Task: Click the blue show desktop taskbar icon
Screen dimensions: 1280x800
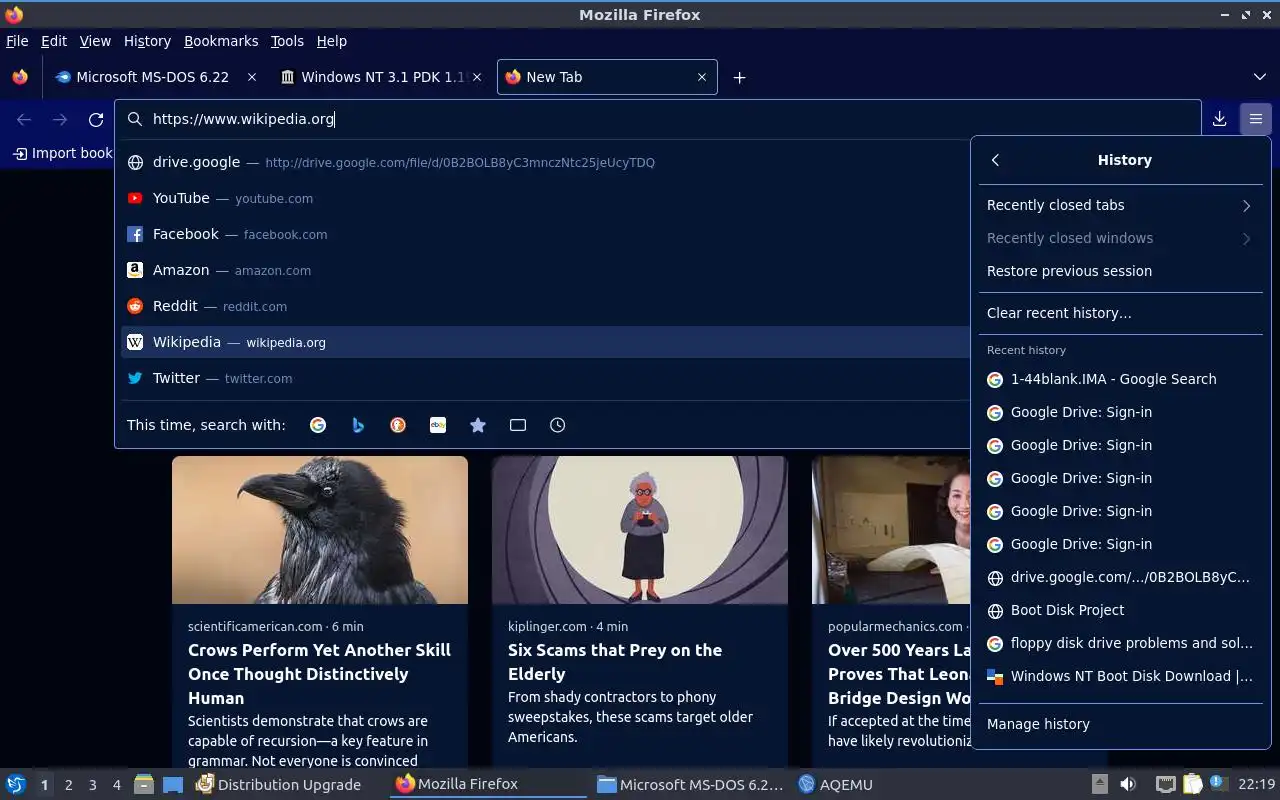Action: coord(173,785)
